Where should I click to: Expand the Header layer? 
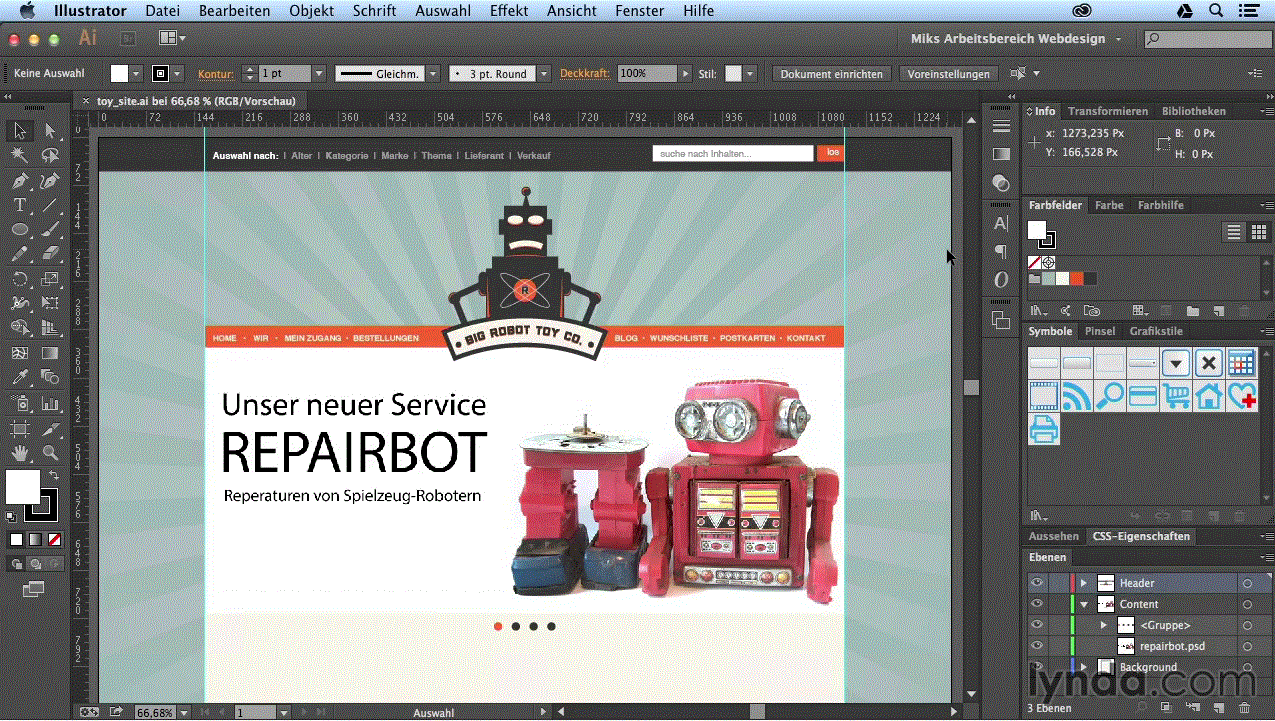pos(1083,583)
